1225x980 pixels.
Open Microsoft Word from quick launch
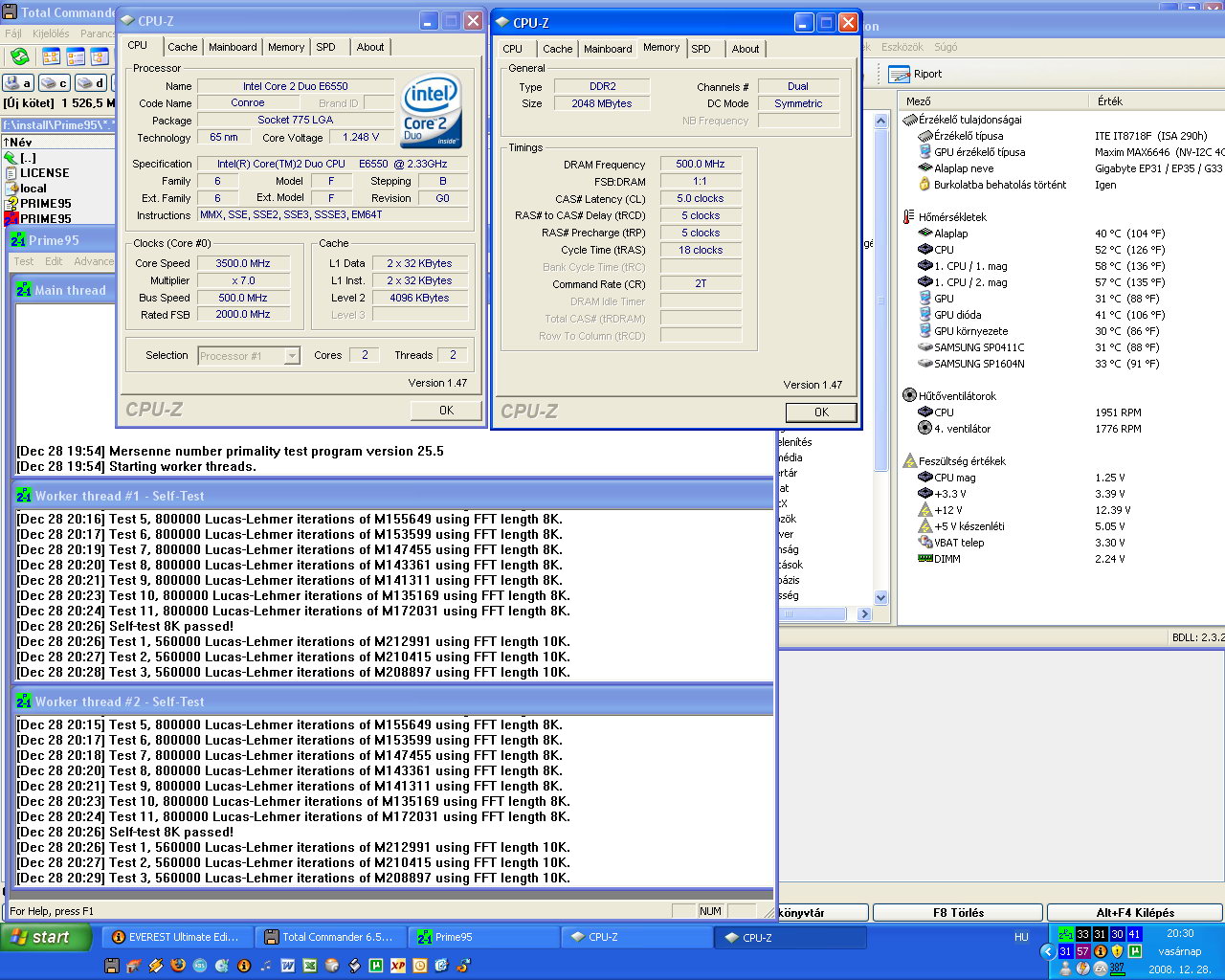tap(287, 966)
